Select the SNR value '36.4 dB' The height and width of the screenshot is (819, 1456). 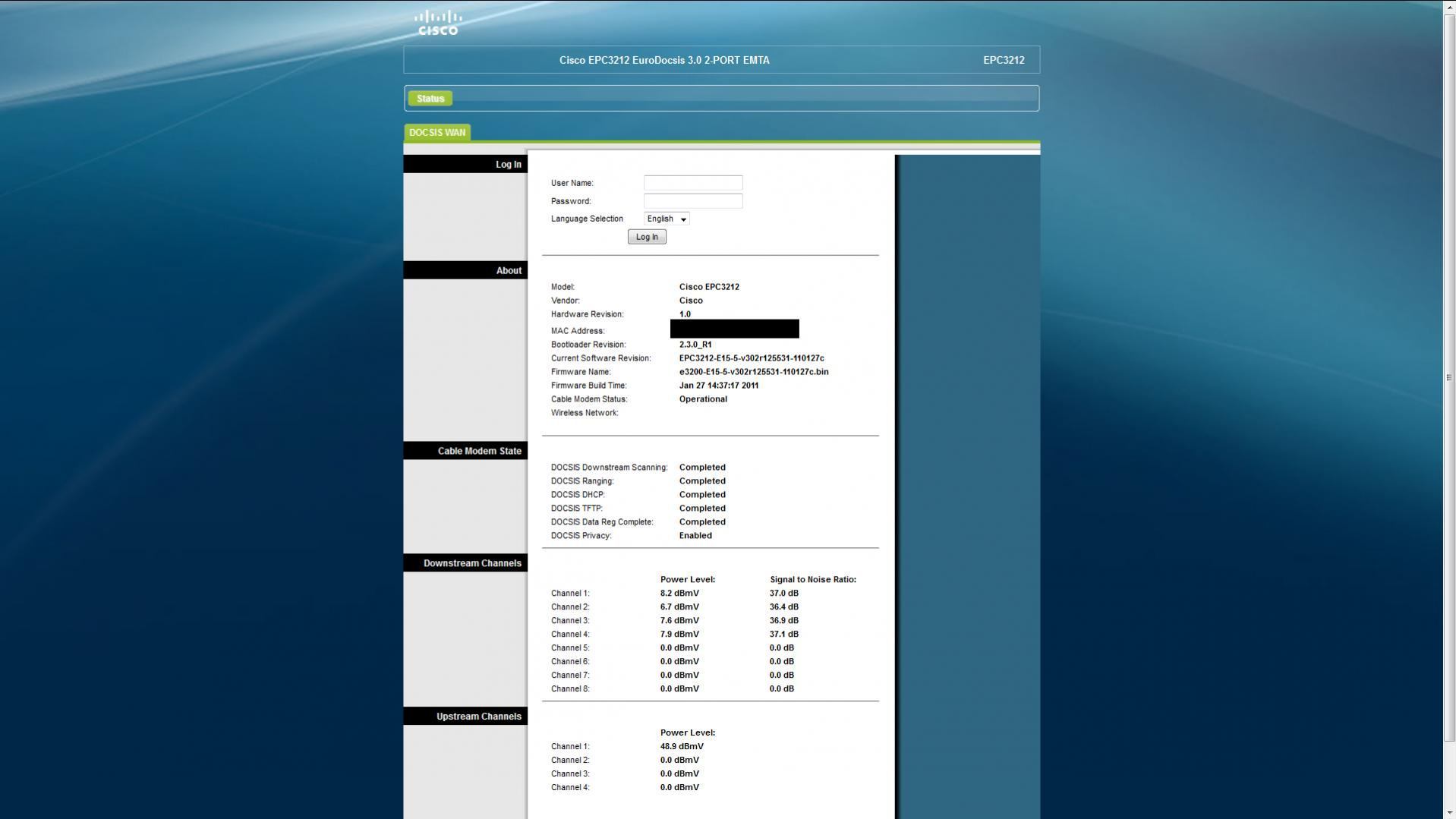[784, 607]
